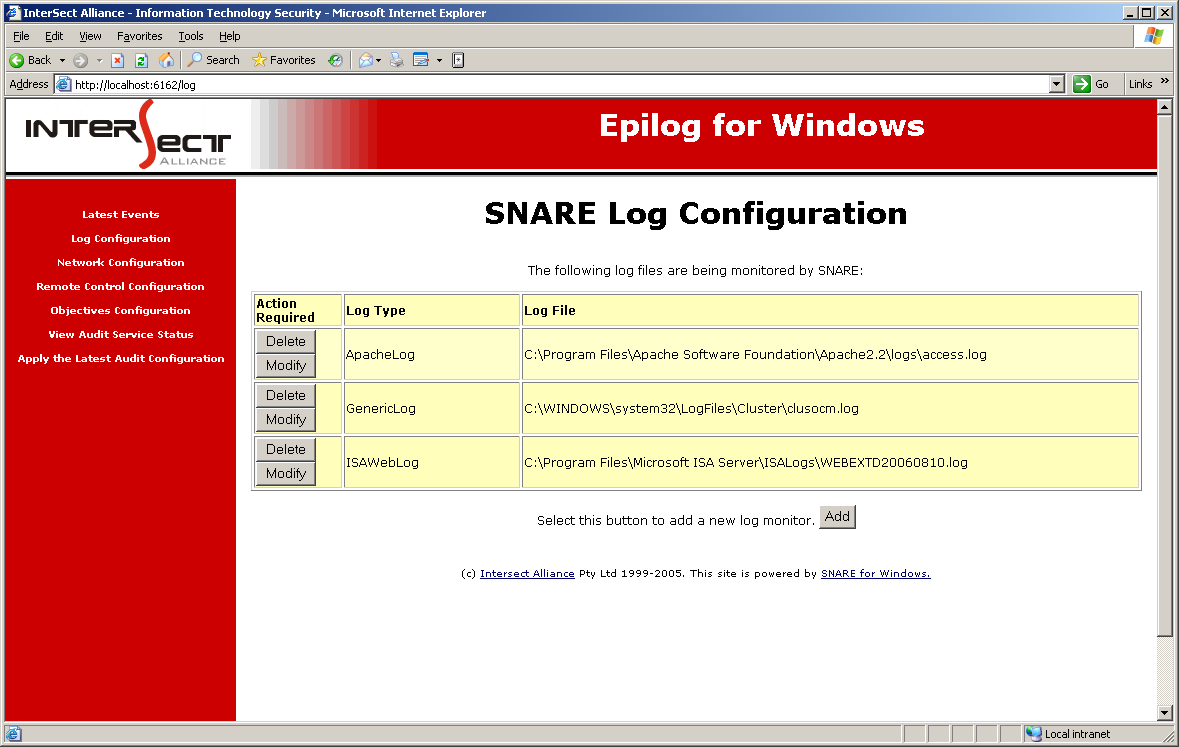The width and height of the screenshot is (1179, 747).
Task: Click the Log Type column header
Action: 432,311
